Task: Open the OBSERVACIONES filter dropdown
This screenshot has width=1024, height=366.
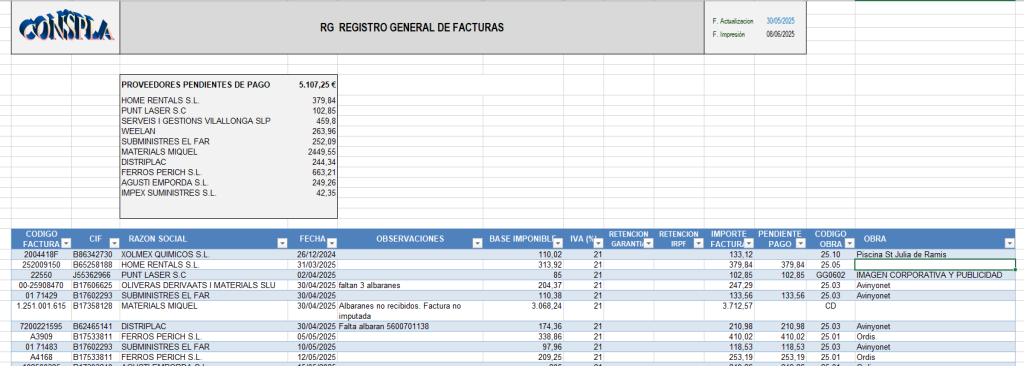Action: click(477, 243)
